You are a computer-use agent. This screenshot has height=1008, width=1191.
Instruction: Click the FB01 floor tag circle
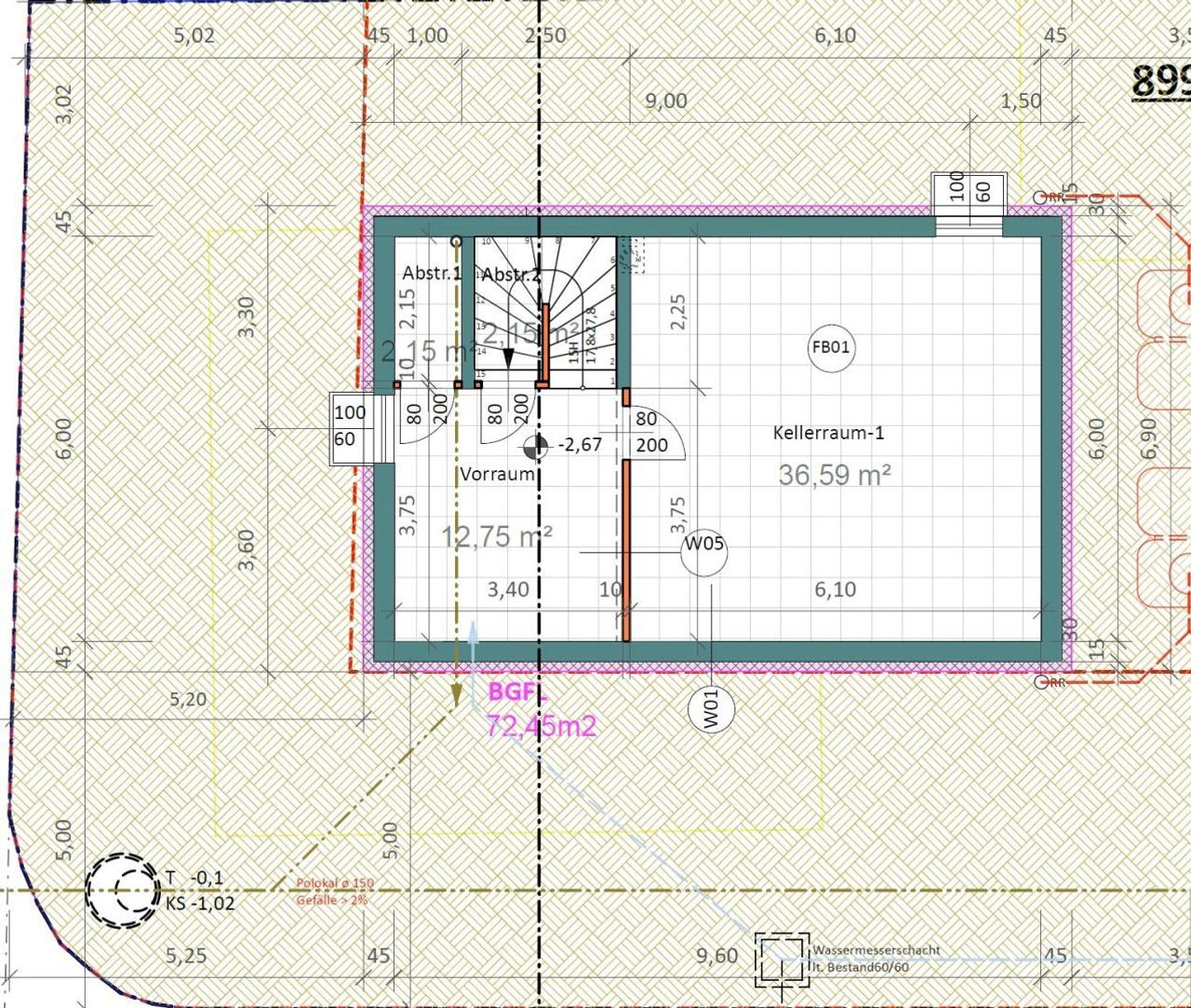pos(830,348)
